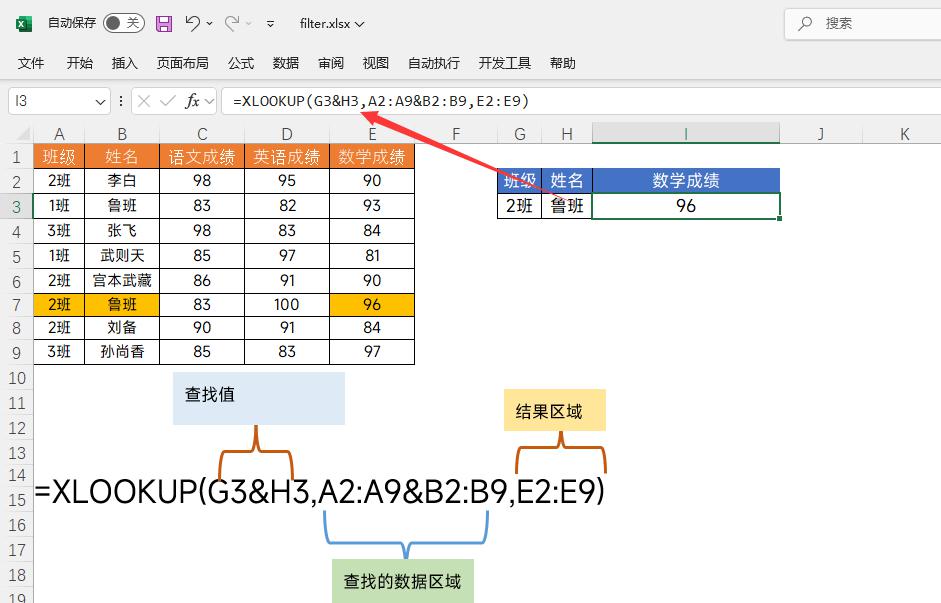This screenshot has height=603, width=941.
Task: Open the 文件 menu
Action: tap(31, 63)
